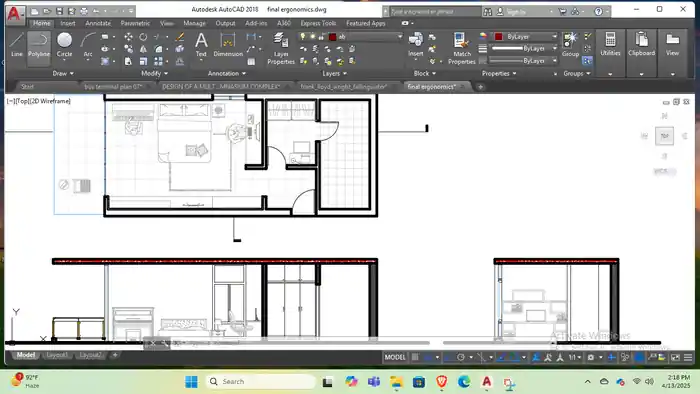Click the Explode tool icon

179,49
